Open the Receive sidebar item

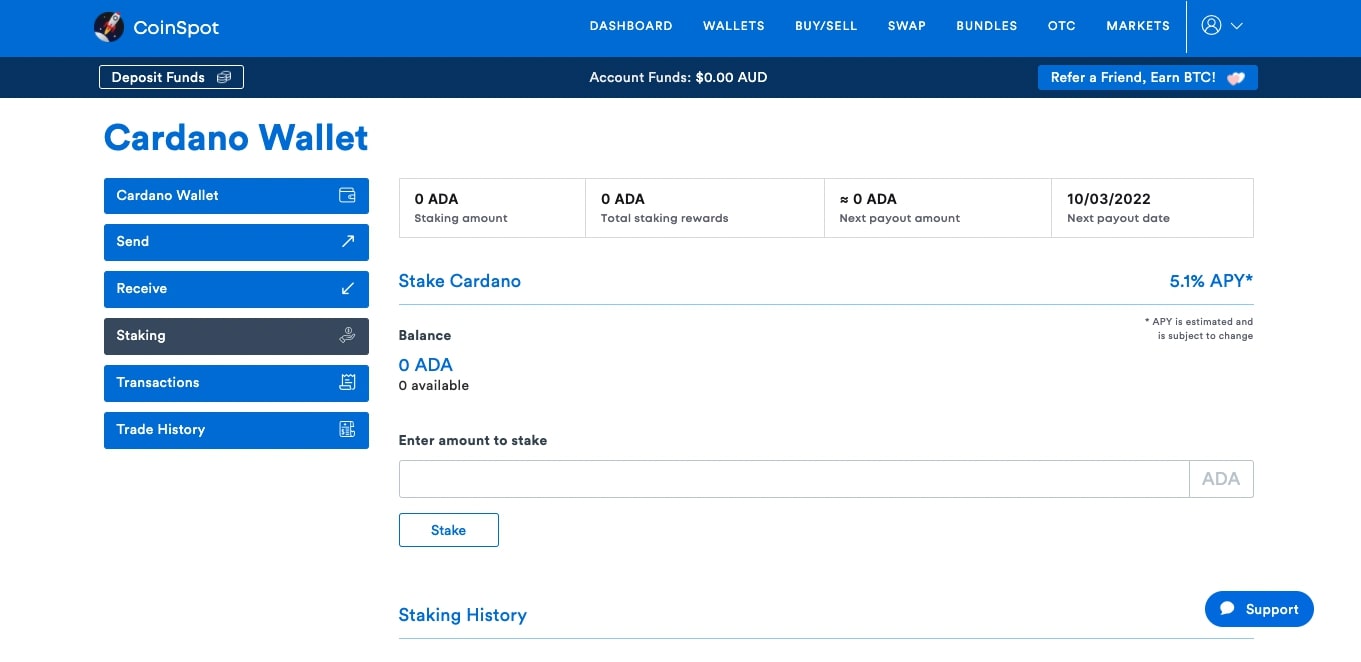click(236, 289)
